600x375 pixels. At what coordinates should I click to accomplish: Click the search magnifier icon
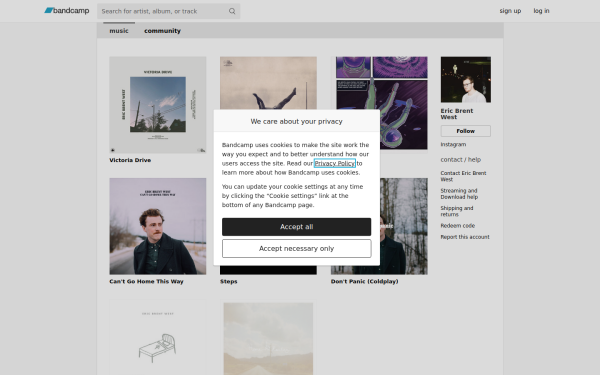click(x=232, y=11)
